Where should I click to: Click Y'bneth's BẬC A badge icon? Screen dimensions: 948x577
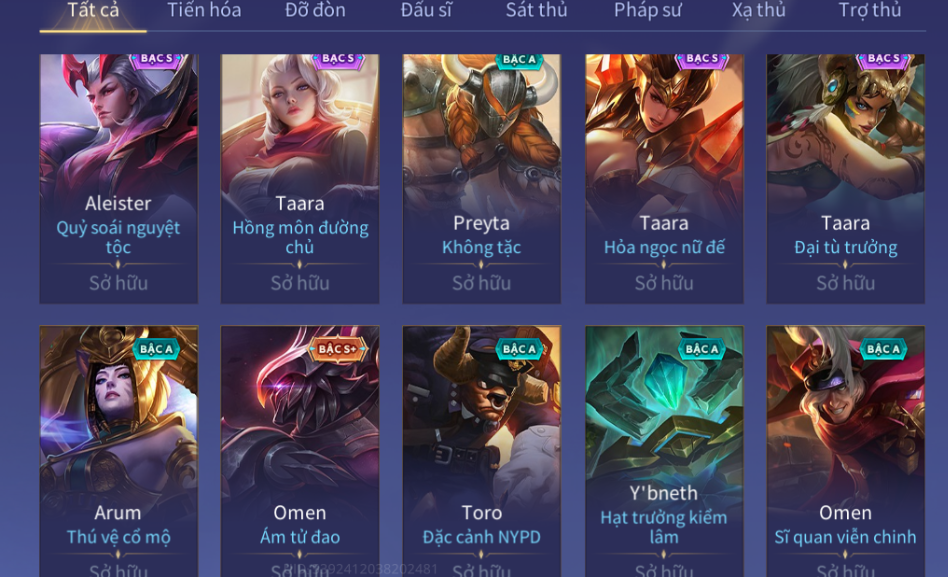tap(701, 349)
